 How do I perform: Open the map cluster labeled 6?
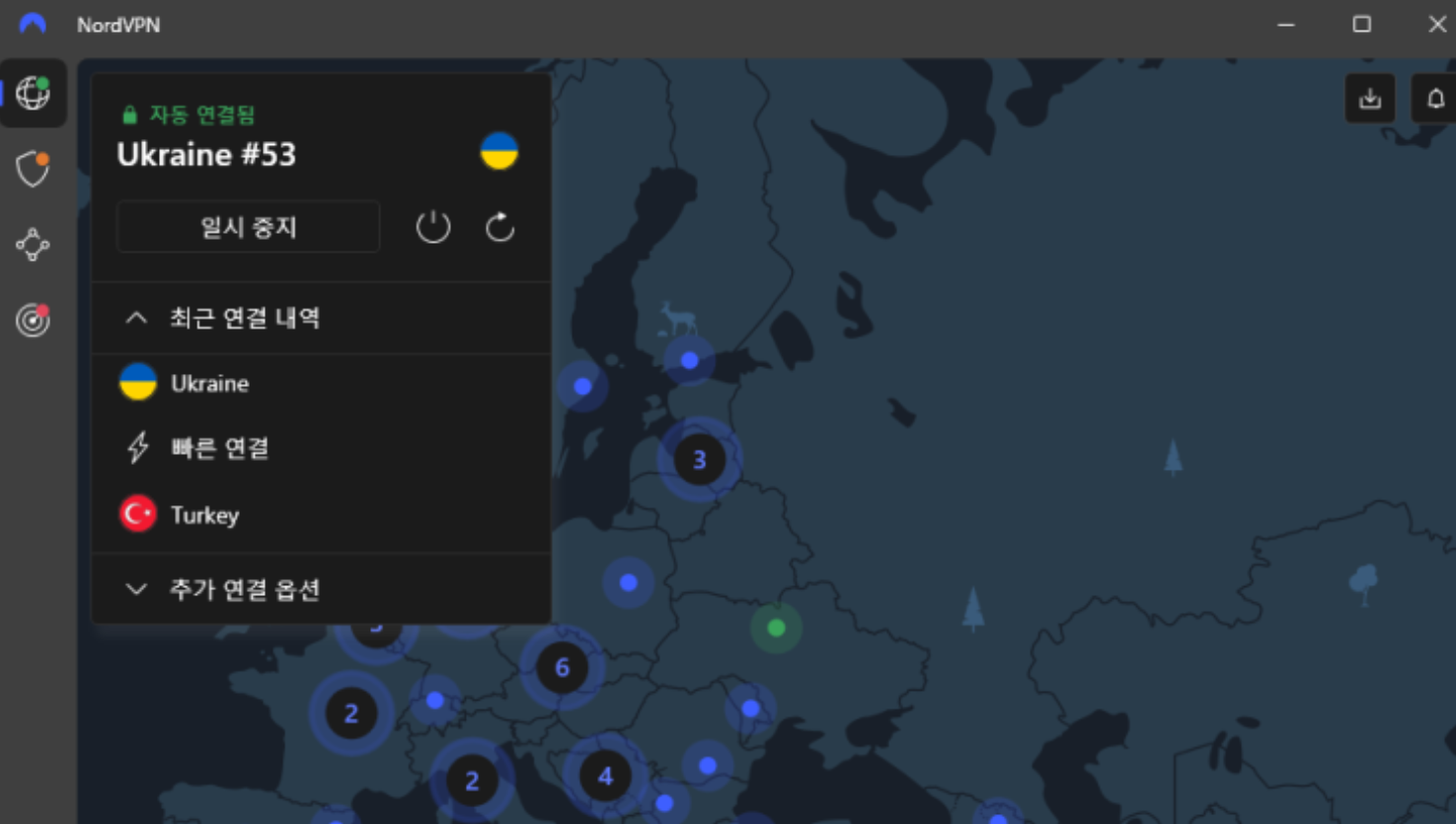562,668
